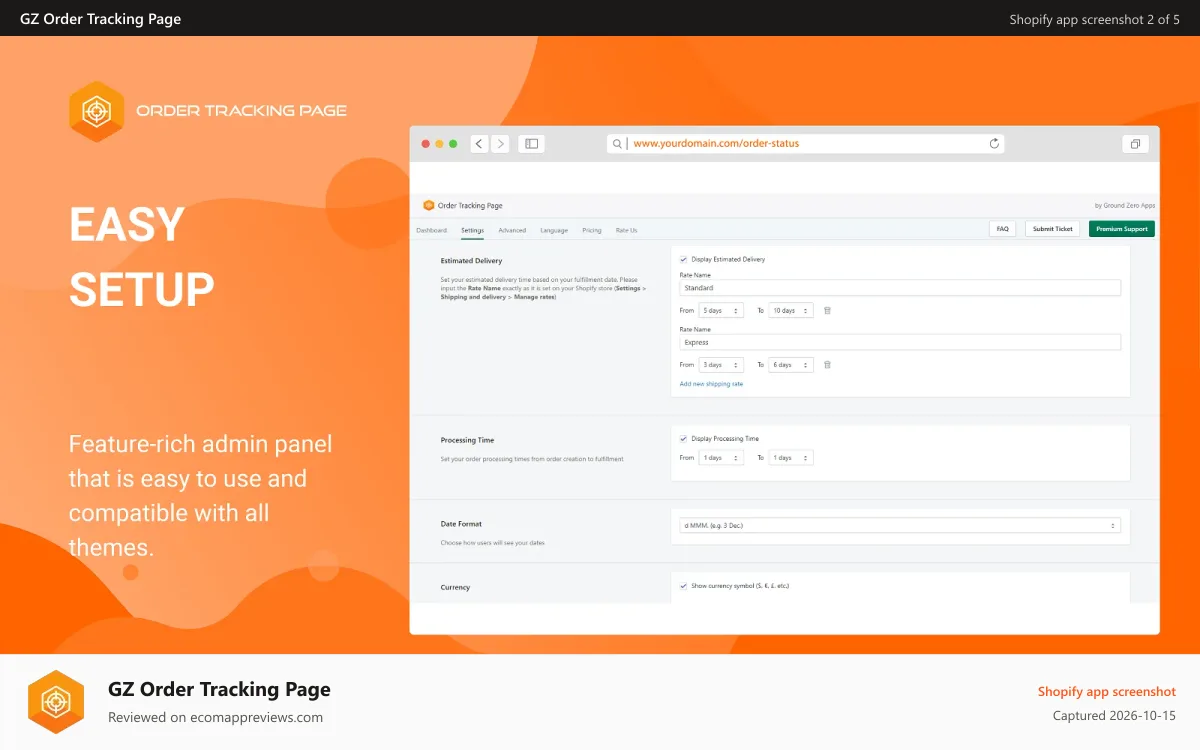Go to the Language tab
Viewport: 1200px width, 750px height.
pos(554,230)
